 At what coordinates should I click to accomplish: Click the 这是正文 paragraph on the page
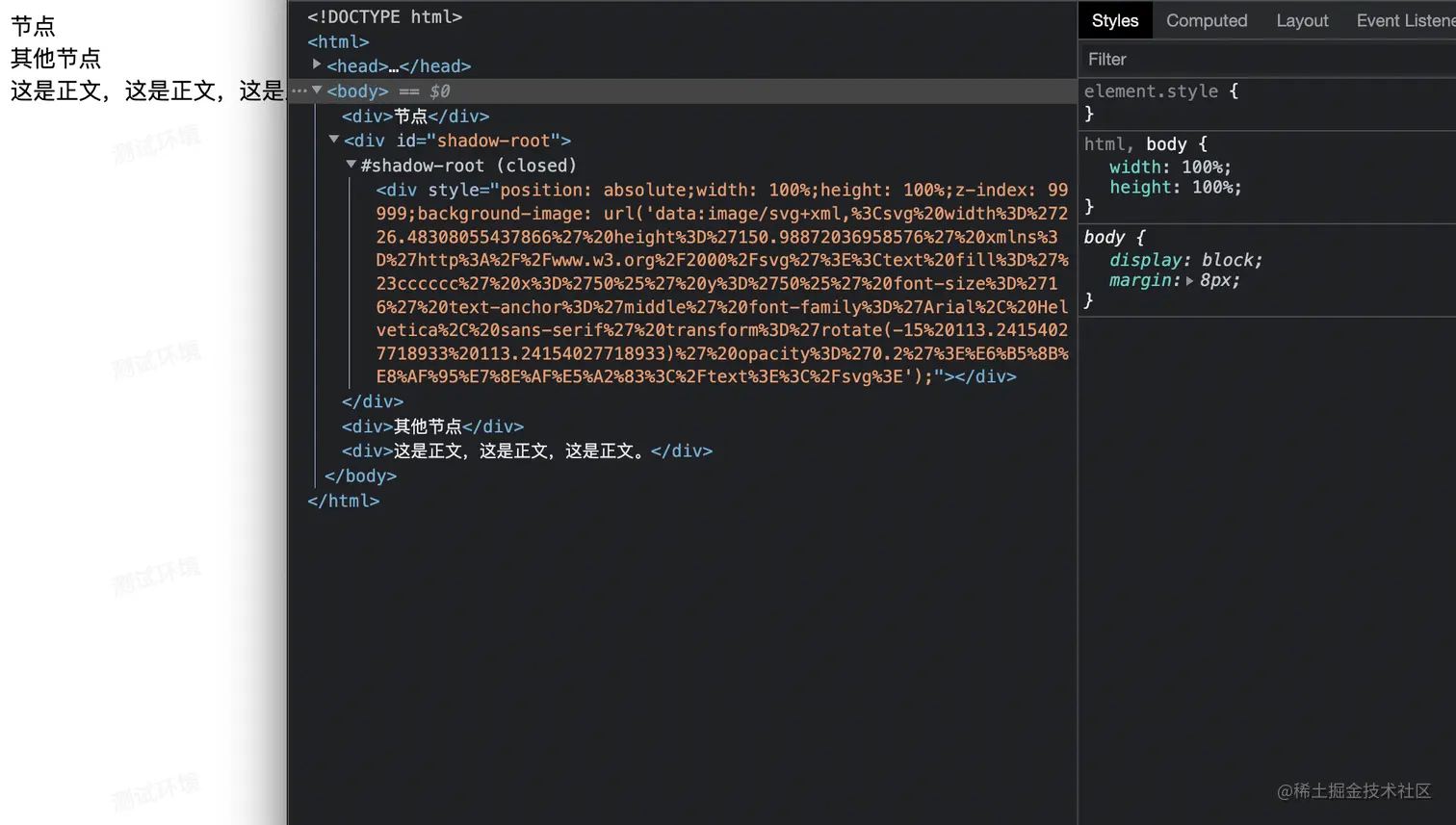pyautogui.click(x=148, y=90)
